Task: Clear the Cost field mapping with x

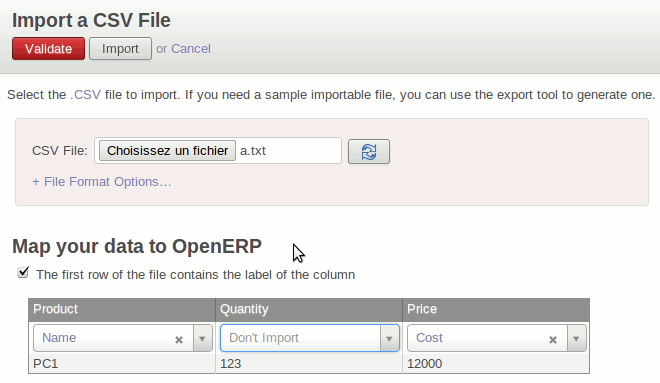Action: (553, 340)
